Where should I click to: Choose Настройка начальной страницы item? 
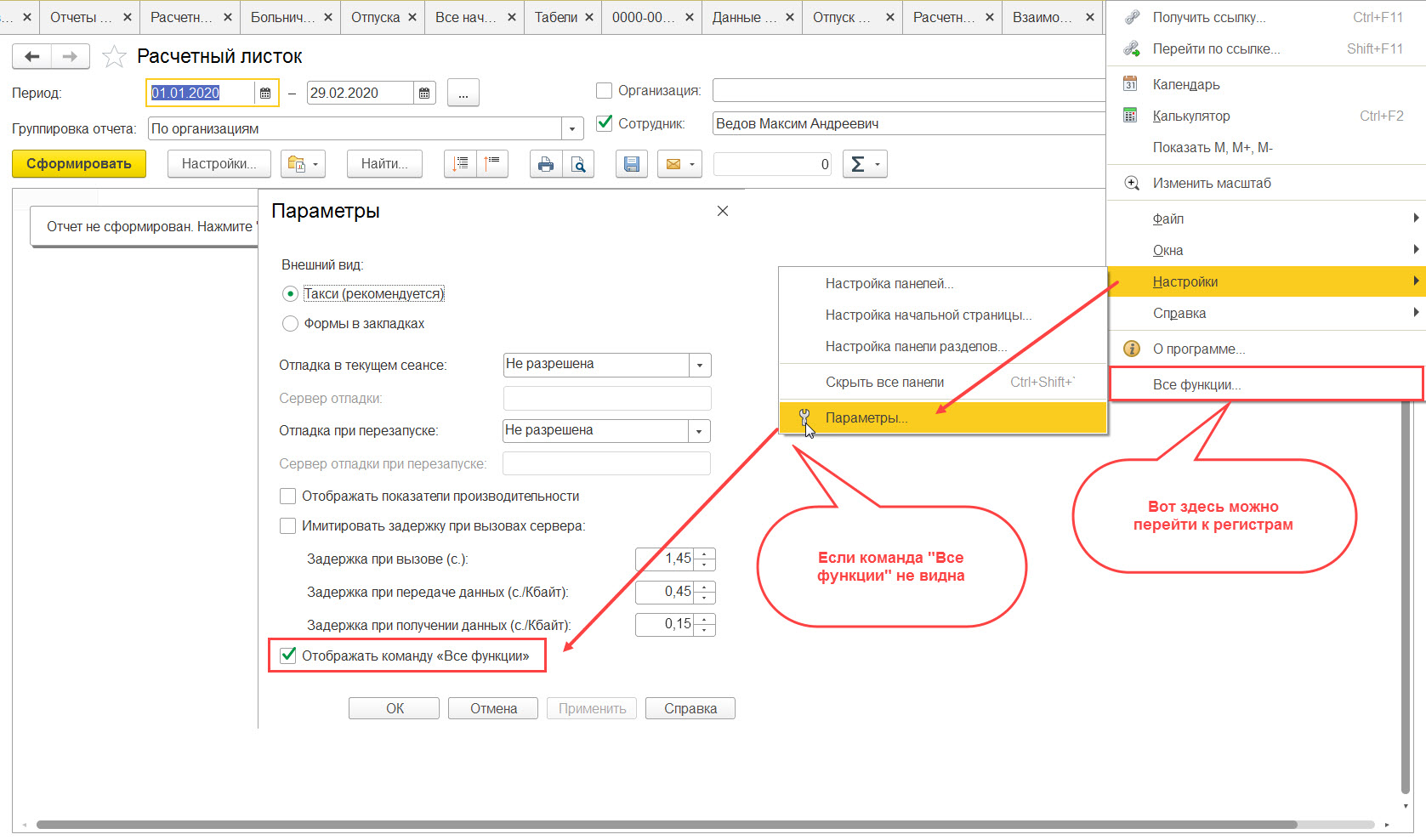[943, 315]
